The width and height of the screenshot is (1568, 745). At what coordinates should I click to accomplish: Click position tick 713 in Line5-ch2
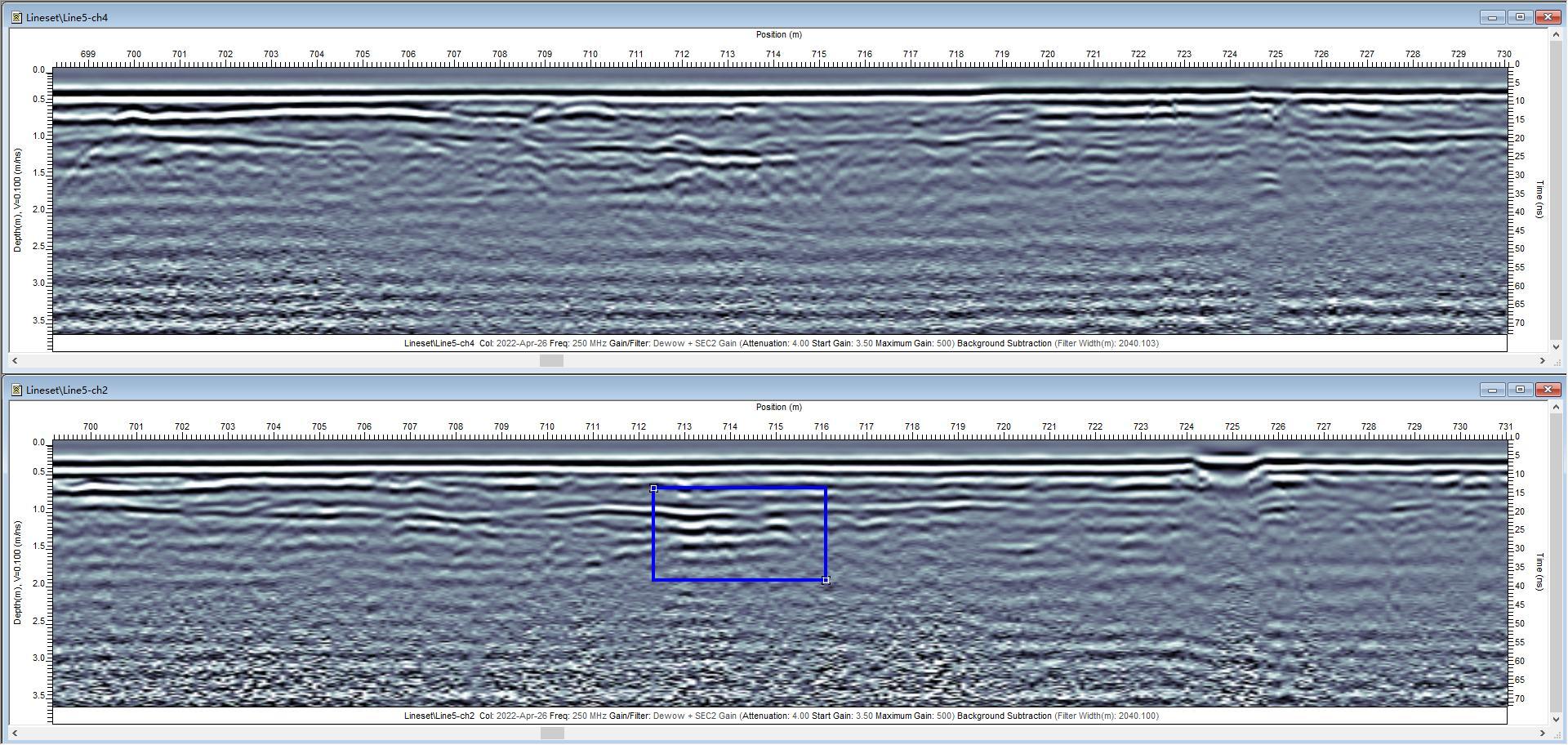click(x=684, y=426)
